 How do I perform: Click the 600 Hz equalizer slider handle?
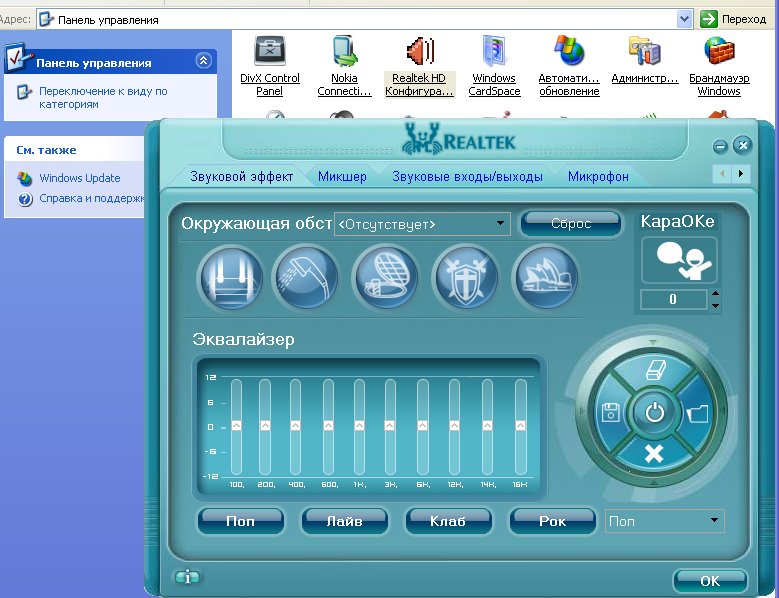point(328,426)
